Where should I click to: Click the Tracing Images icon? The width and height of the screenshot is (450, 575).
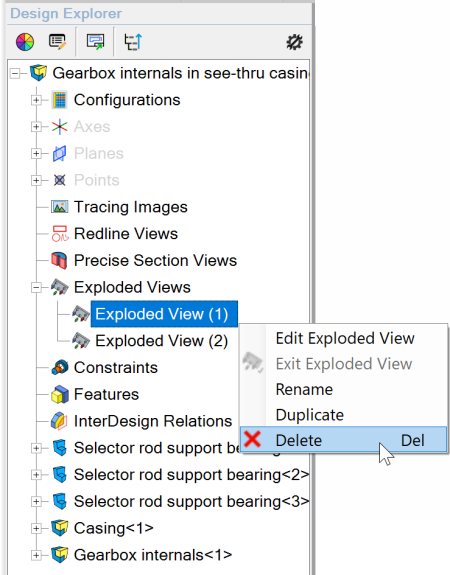point(59,207)
